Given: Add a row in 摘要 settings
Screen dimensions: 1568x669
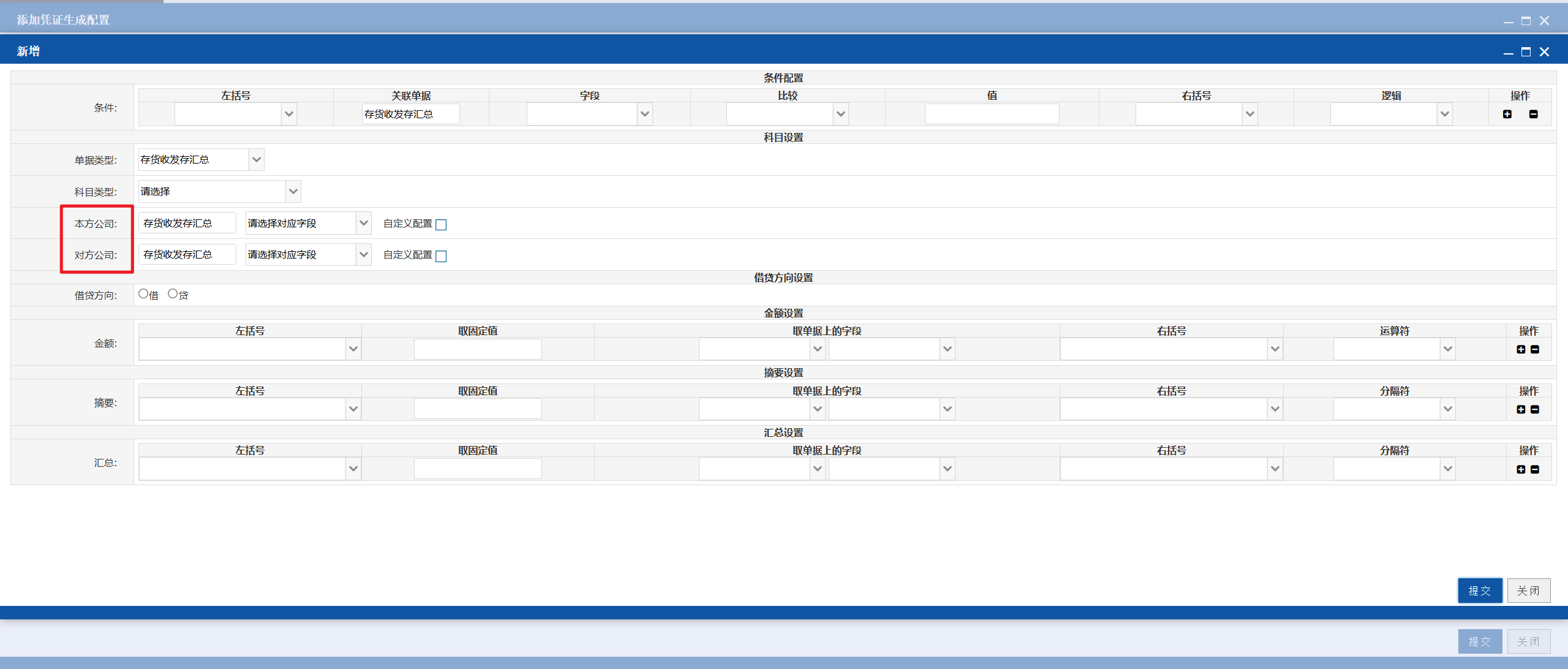Looking at the screenshot, I should click(x=1521, y=409).
